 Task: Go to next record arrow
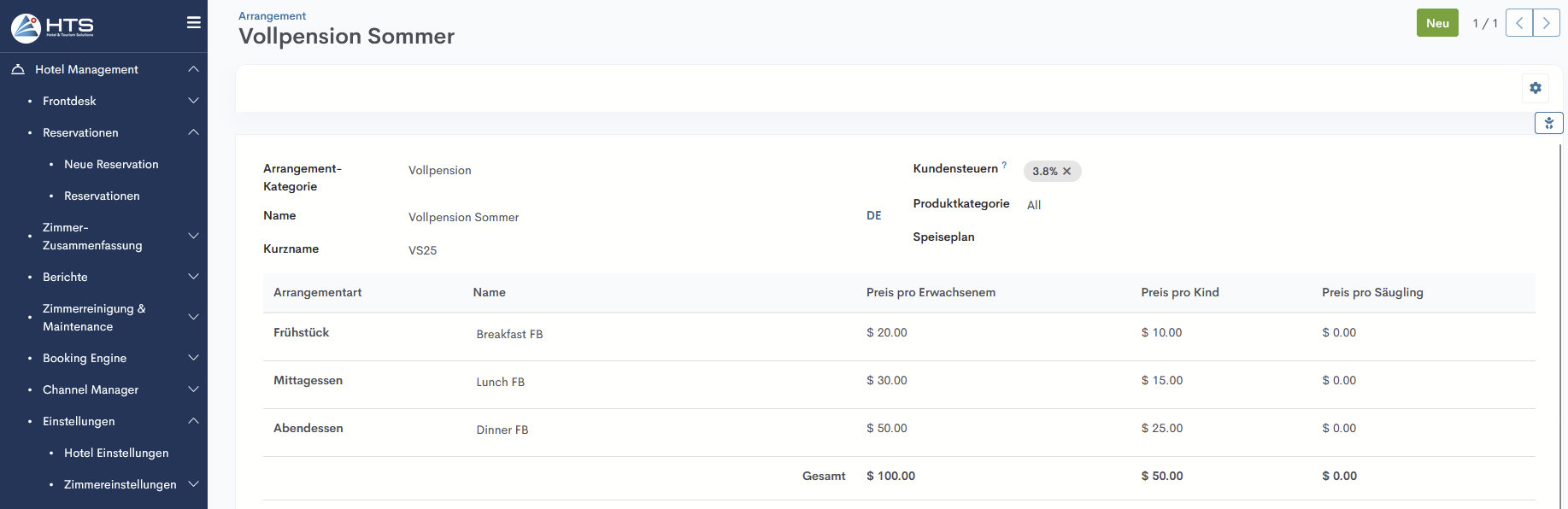coord(1546,23)
